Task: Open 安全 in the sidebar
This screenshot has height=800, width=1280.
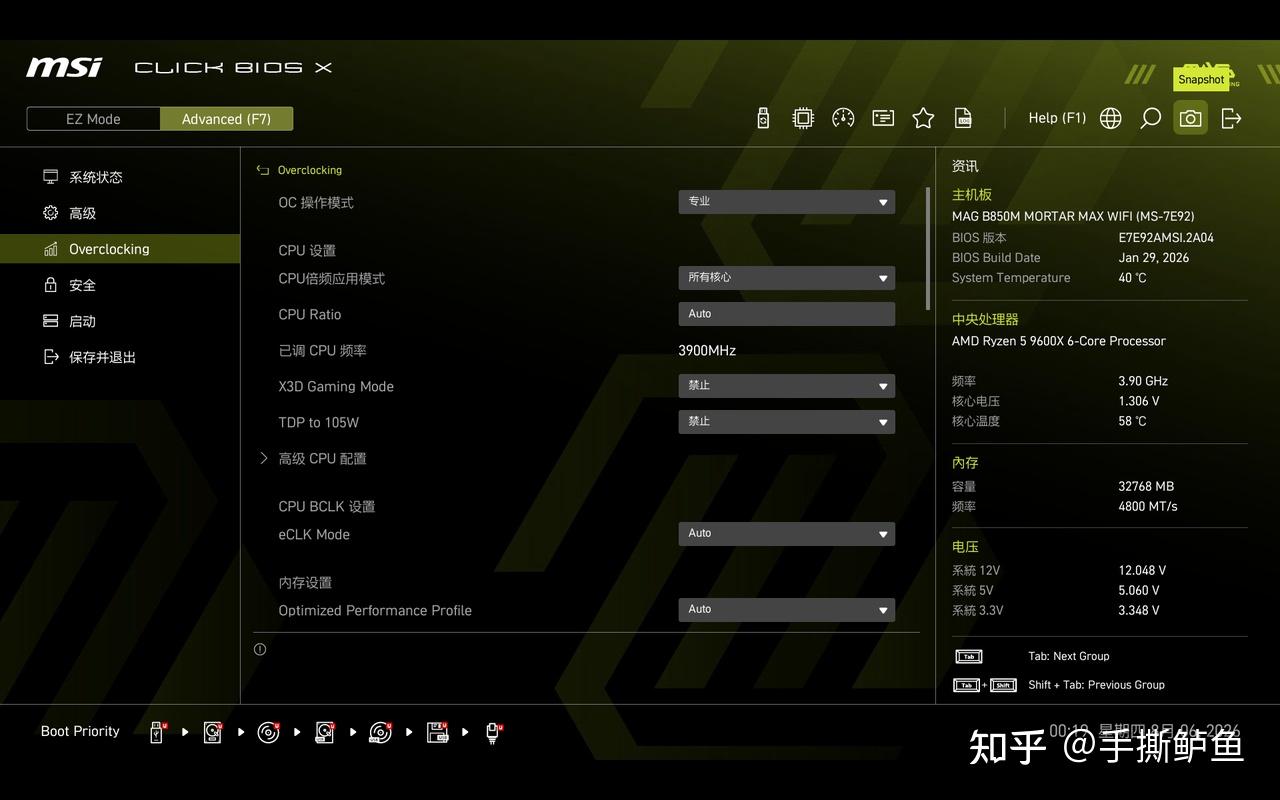Action: [x=120, y=285]
